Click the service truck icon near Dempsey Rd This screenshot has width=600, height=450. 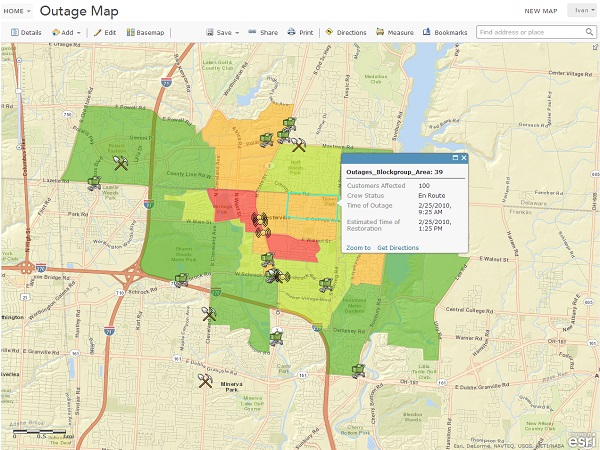pos(276,336)
